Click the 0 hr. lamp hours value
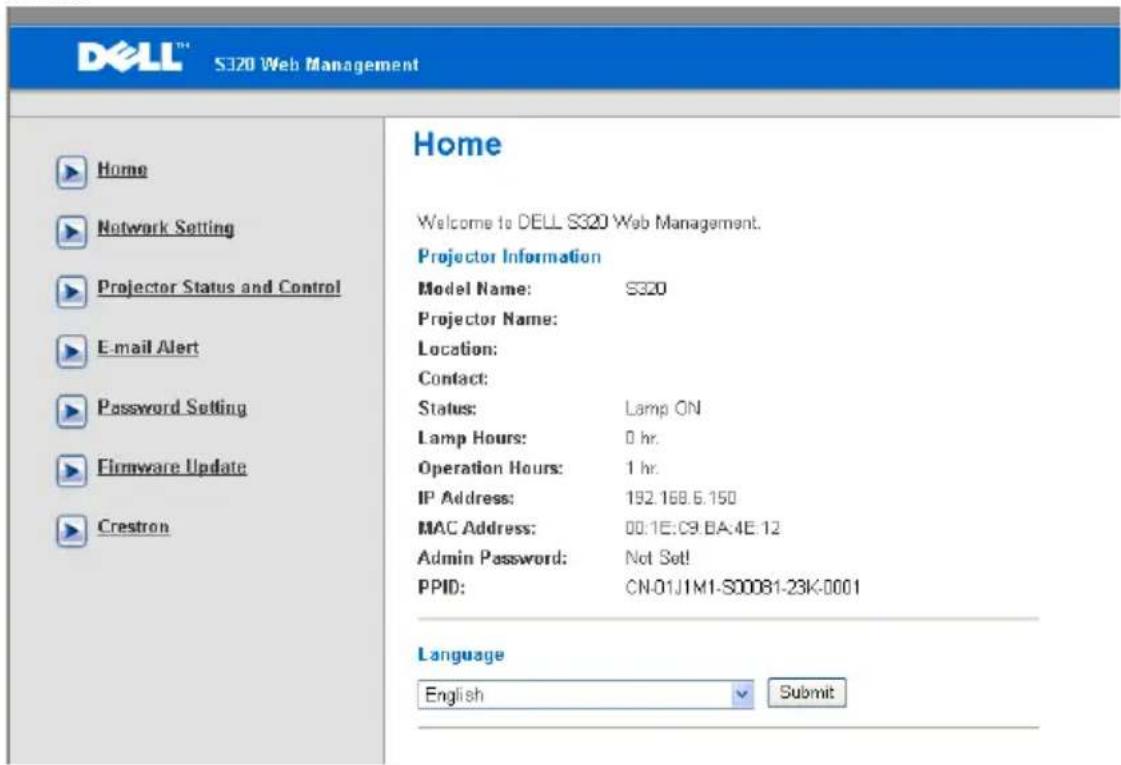 [x=642, y=438]
